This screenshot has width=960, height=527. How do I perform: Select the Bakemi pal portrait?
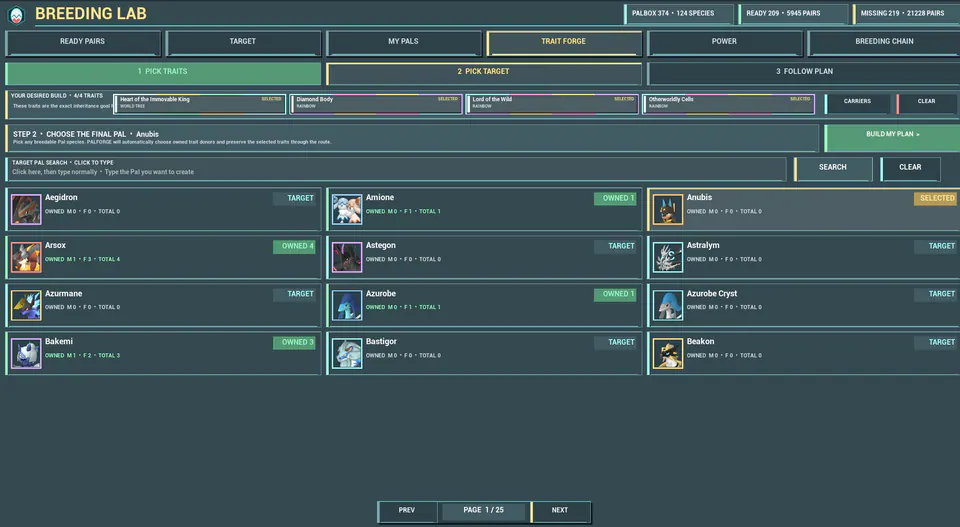point(26,353)
